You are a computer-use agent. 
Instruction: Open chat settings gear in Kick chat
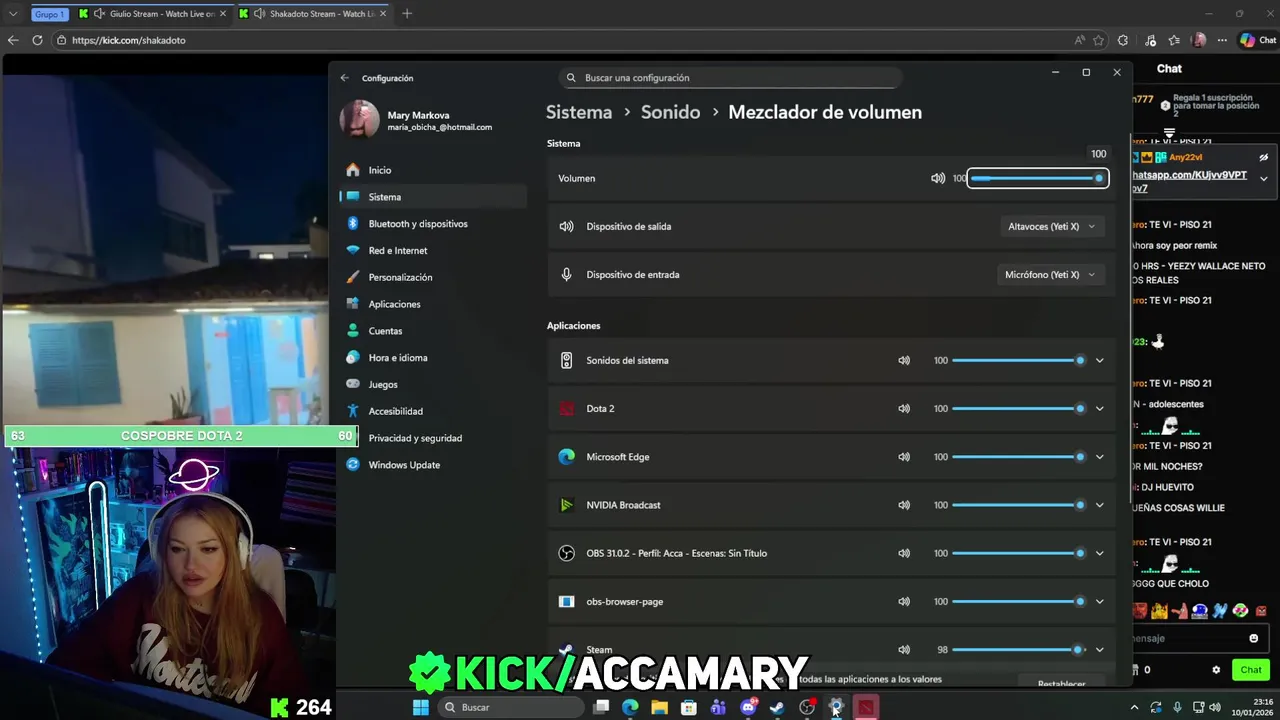[1216, 670]
